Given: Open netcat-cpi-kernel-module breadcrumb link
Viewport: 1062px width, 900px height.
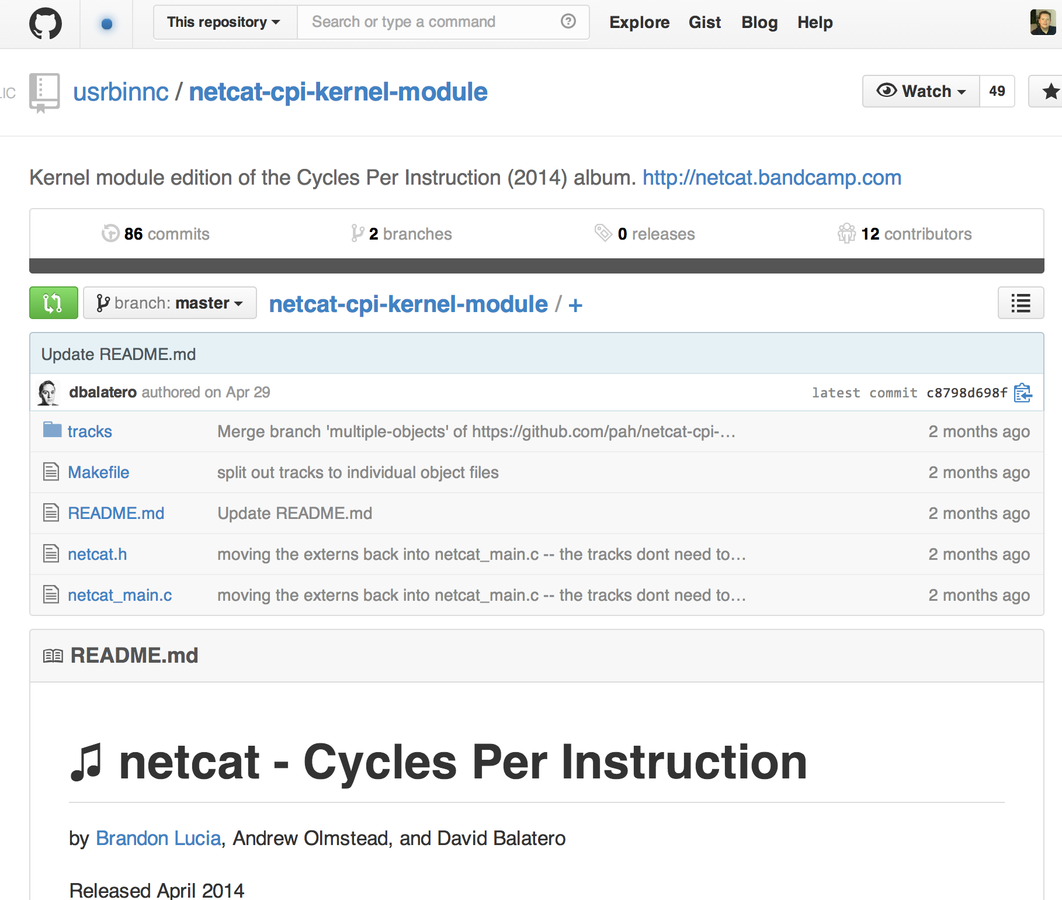Looking at the screenshot, I should pyautogui.click(x=408, y=305).
